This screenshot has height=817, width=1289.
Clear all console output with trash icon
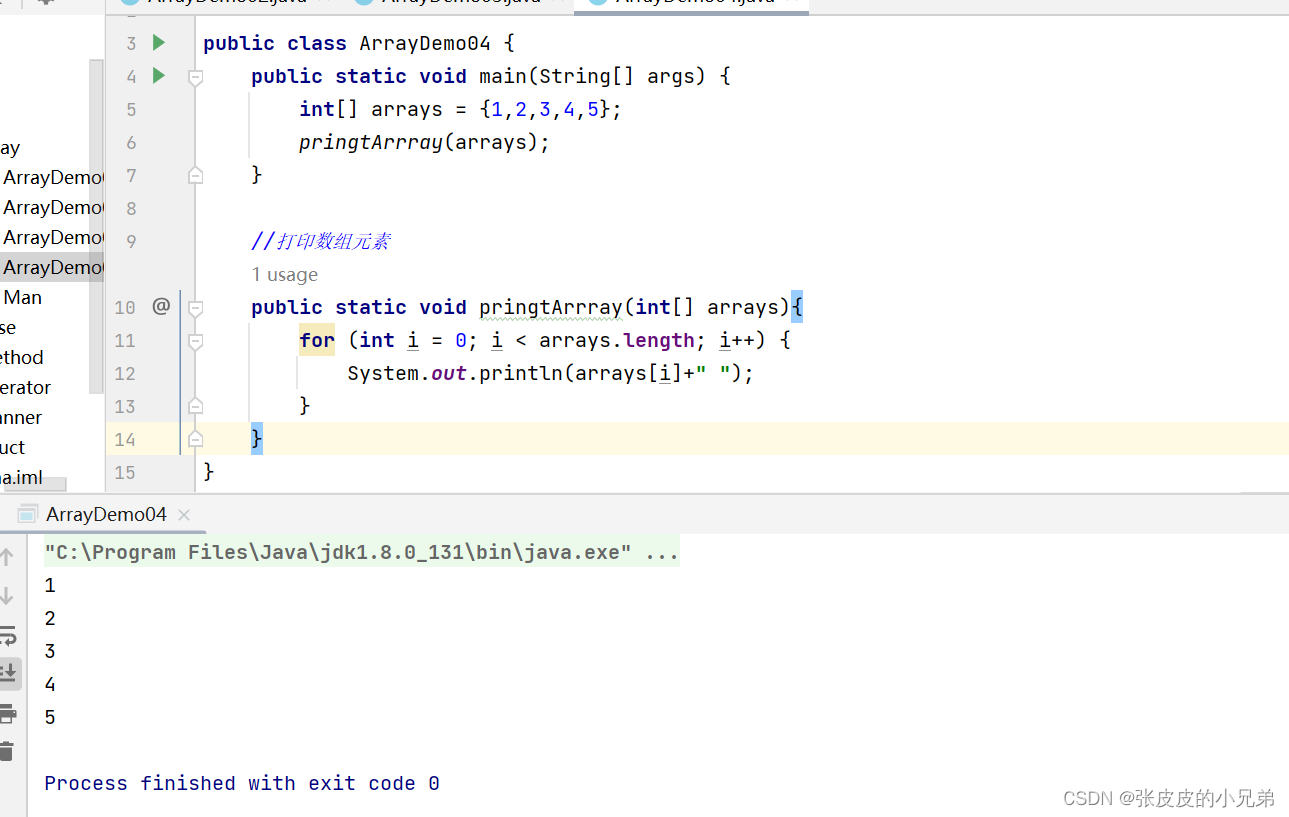7,751
